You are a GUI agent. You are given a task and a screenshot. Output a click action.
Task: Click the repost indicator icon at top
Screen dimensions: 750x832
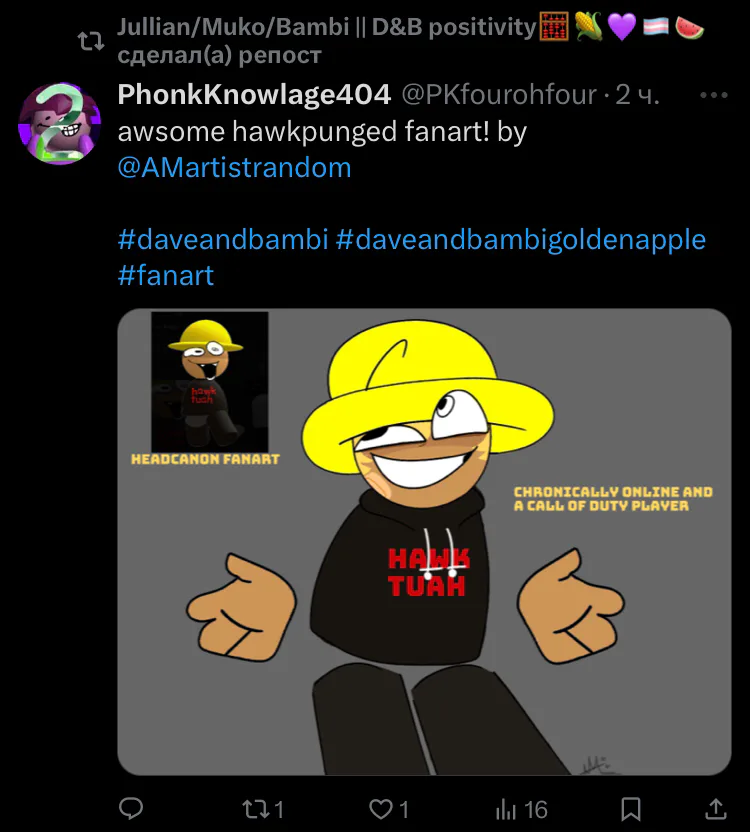tap(91, 41)
